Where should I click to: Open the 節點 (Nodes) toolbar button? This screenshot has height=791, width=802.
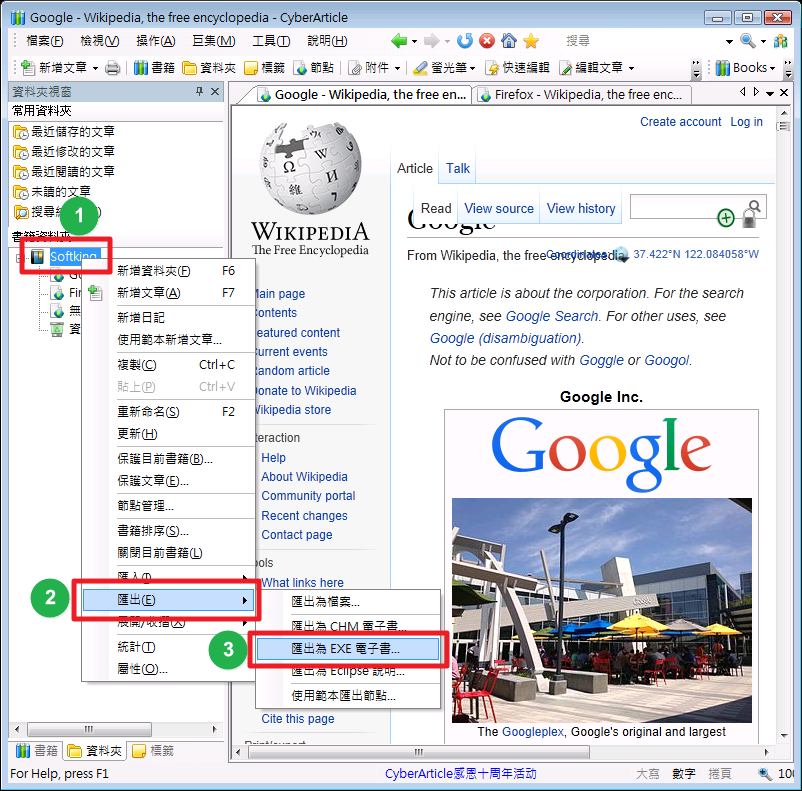[x=315, y=68]
